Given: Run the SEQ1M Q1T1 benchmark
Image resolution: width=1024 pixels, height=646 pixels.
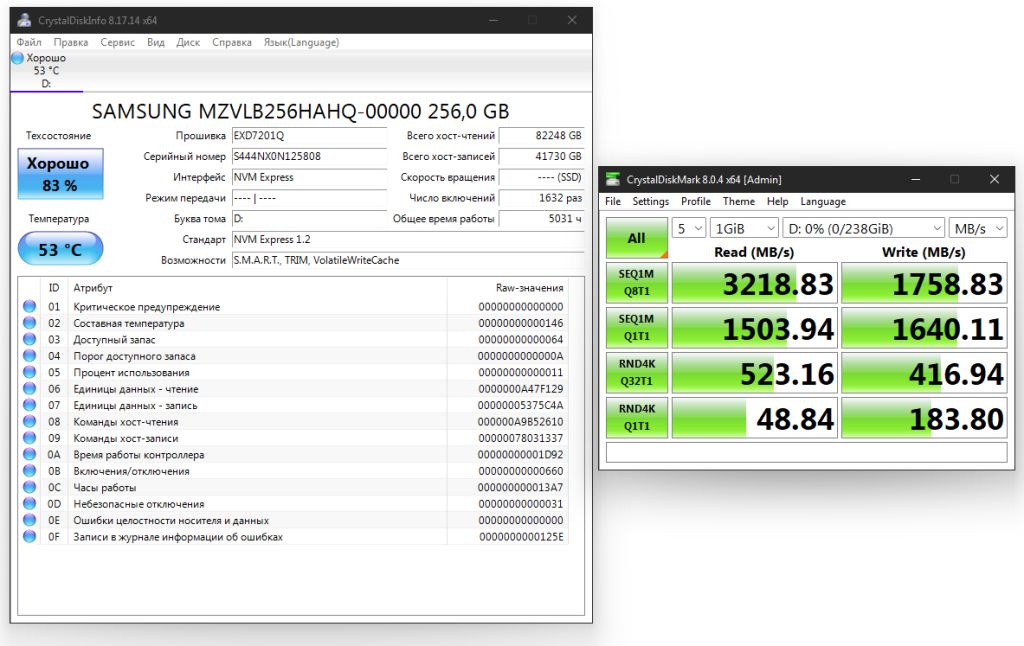Looking at the screenshot, I should click(637, 327).
